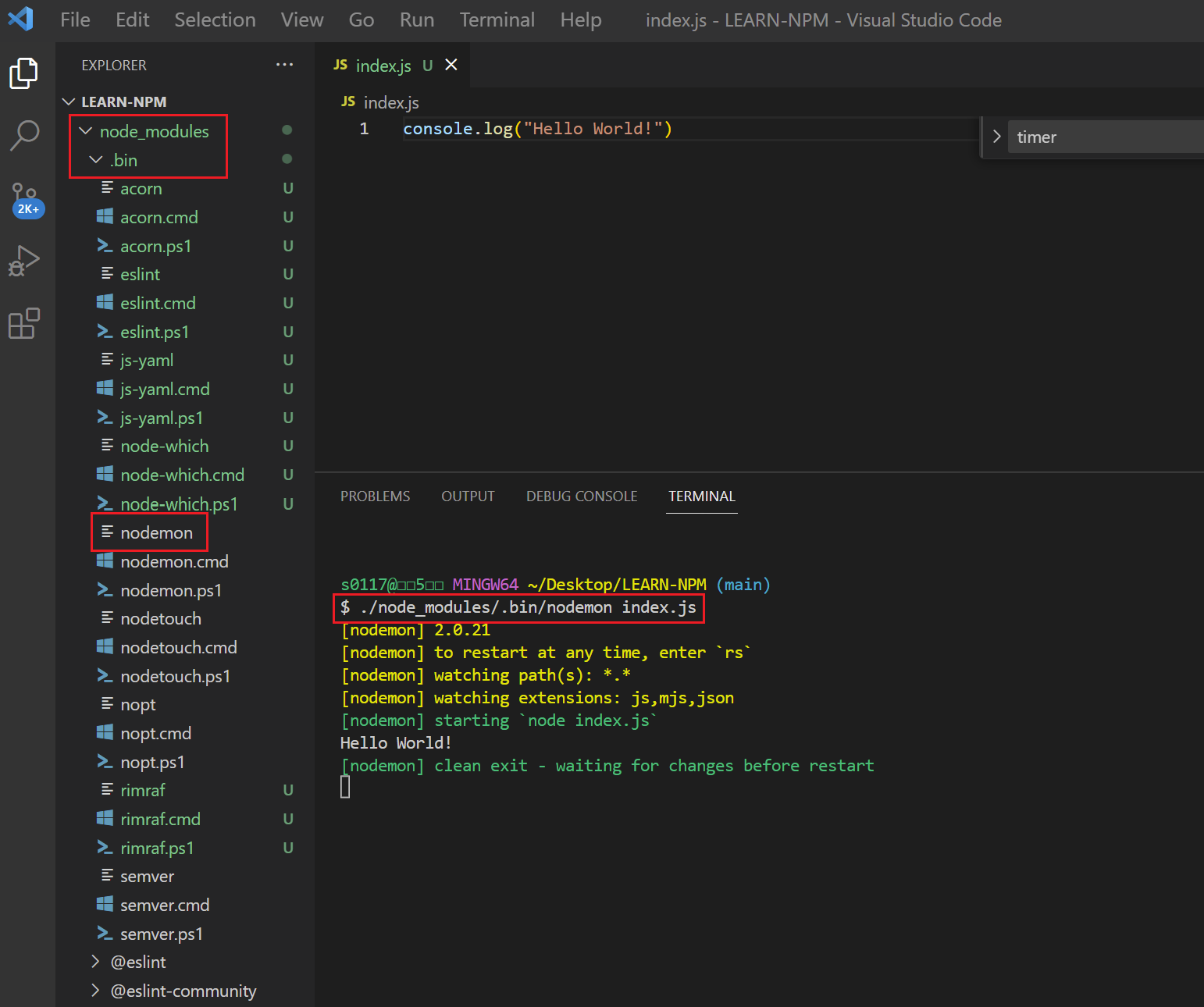Open the Run menu
Screen dimensions: 1204x1007
[417, 20]
